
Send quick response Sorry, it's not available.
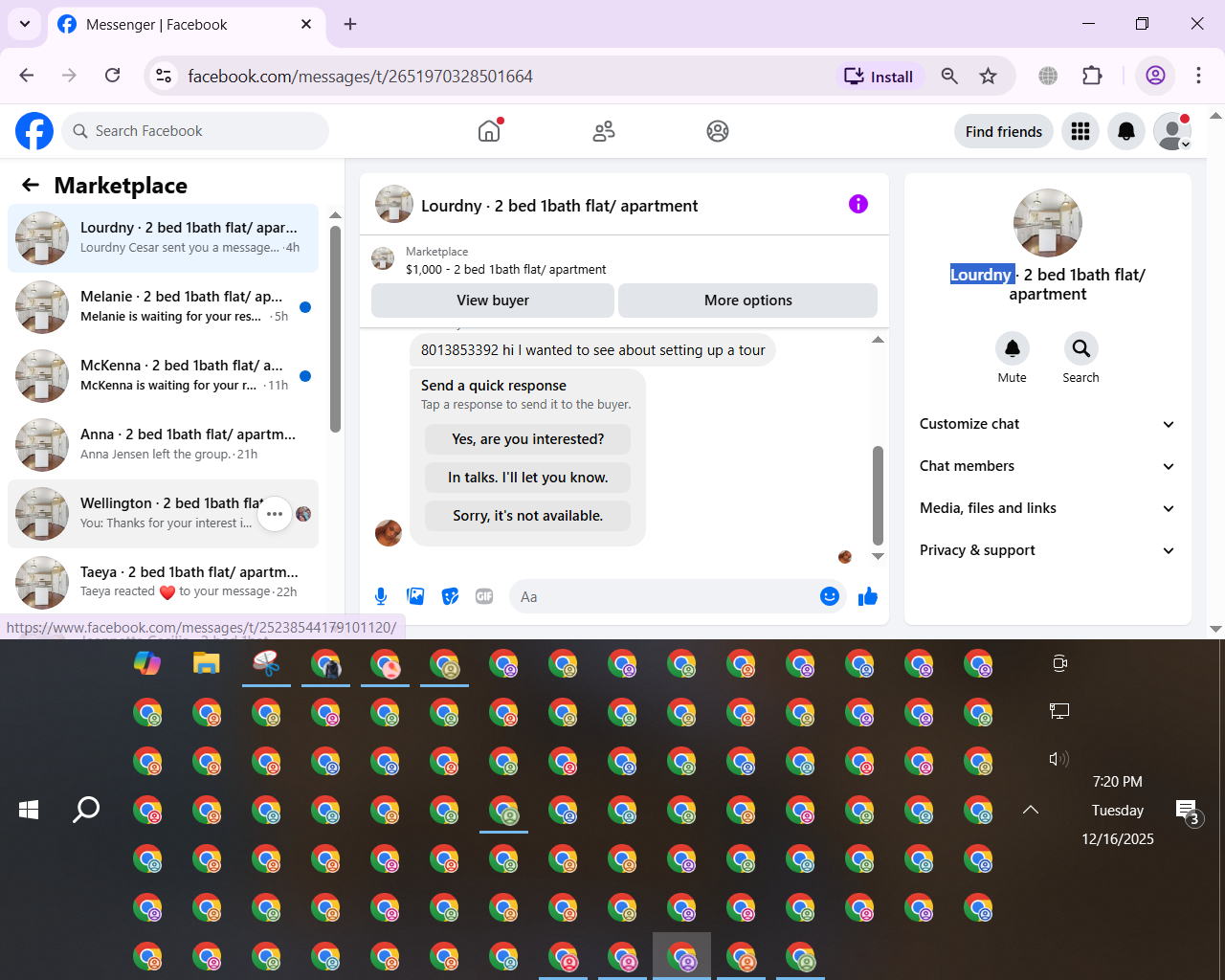528,516
